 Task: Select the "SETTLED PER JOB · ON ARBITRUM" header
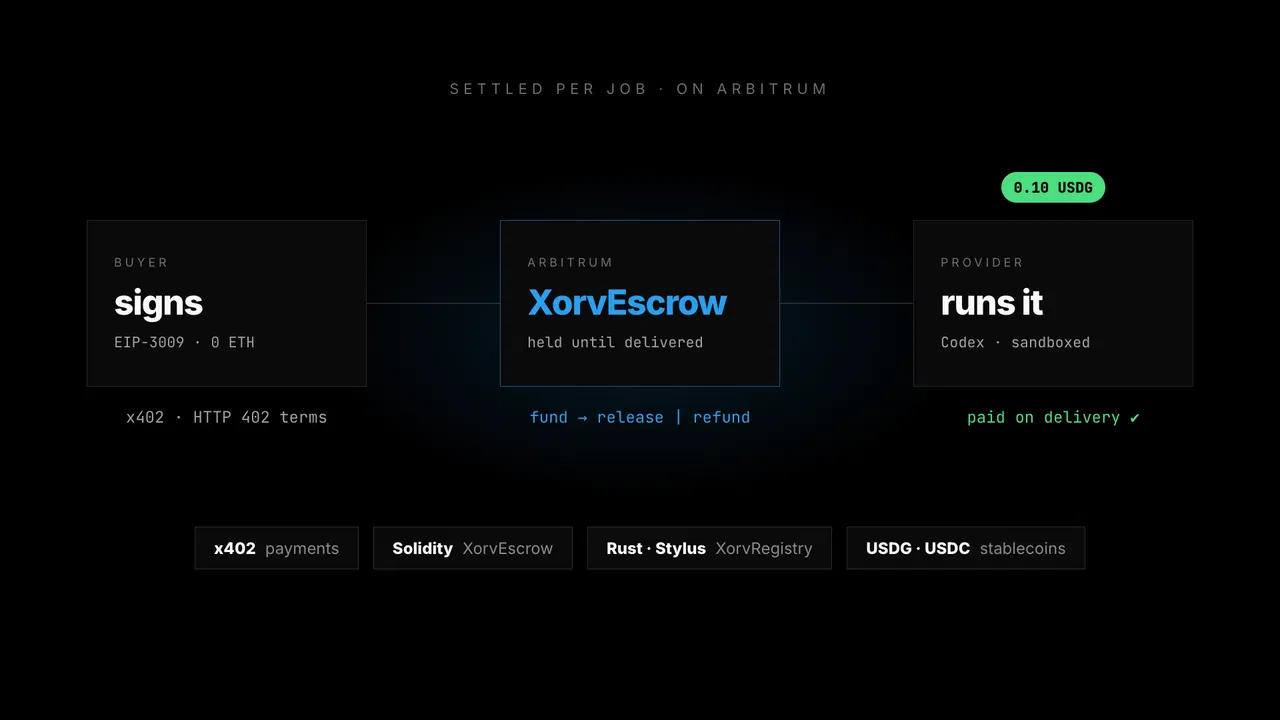pos(639,89)
